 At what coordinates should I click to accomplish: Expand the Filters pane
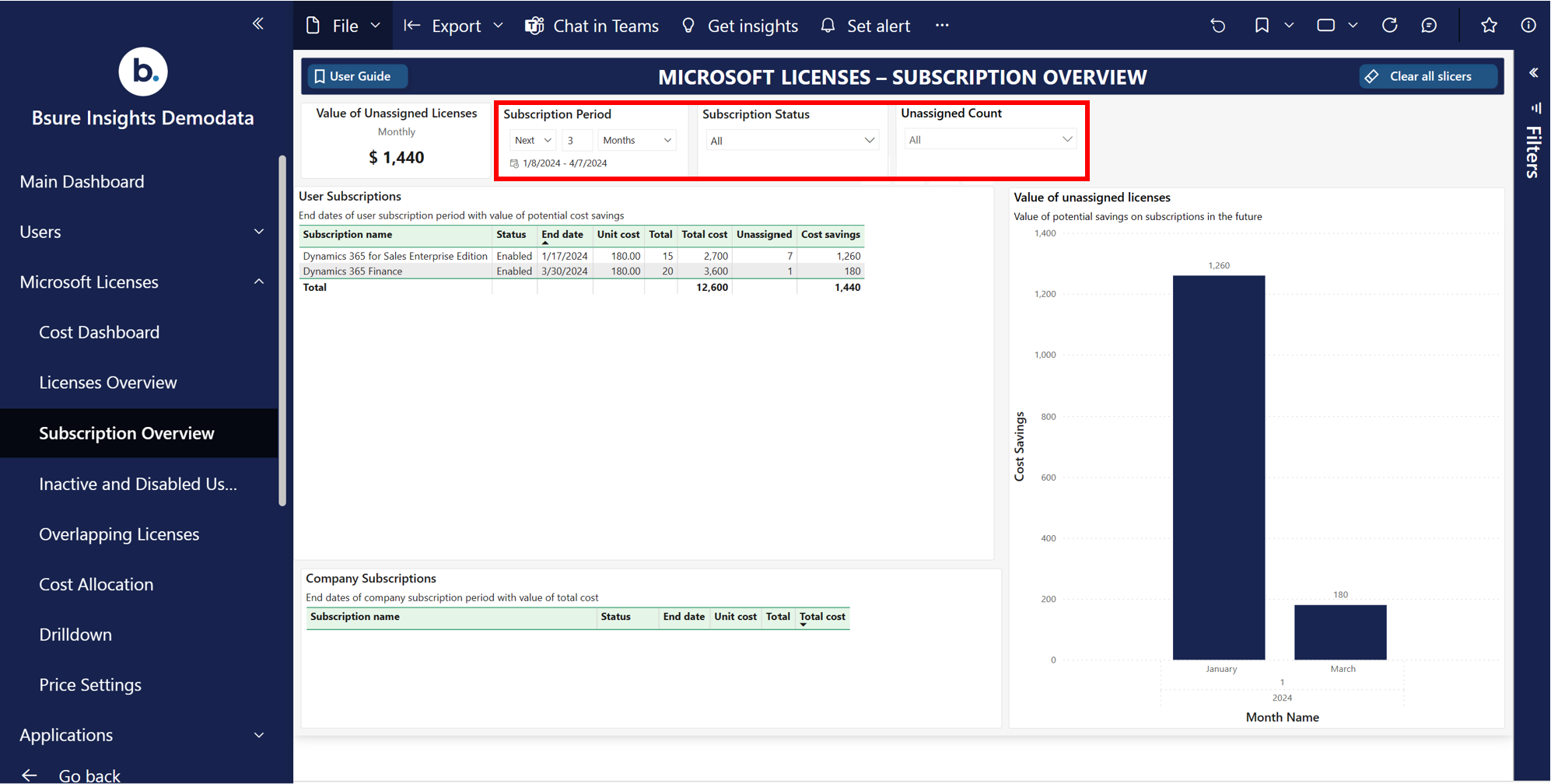tap(1534, 73)
